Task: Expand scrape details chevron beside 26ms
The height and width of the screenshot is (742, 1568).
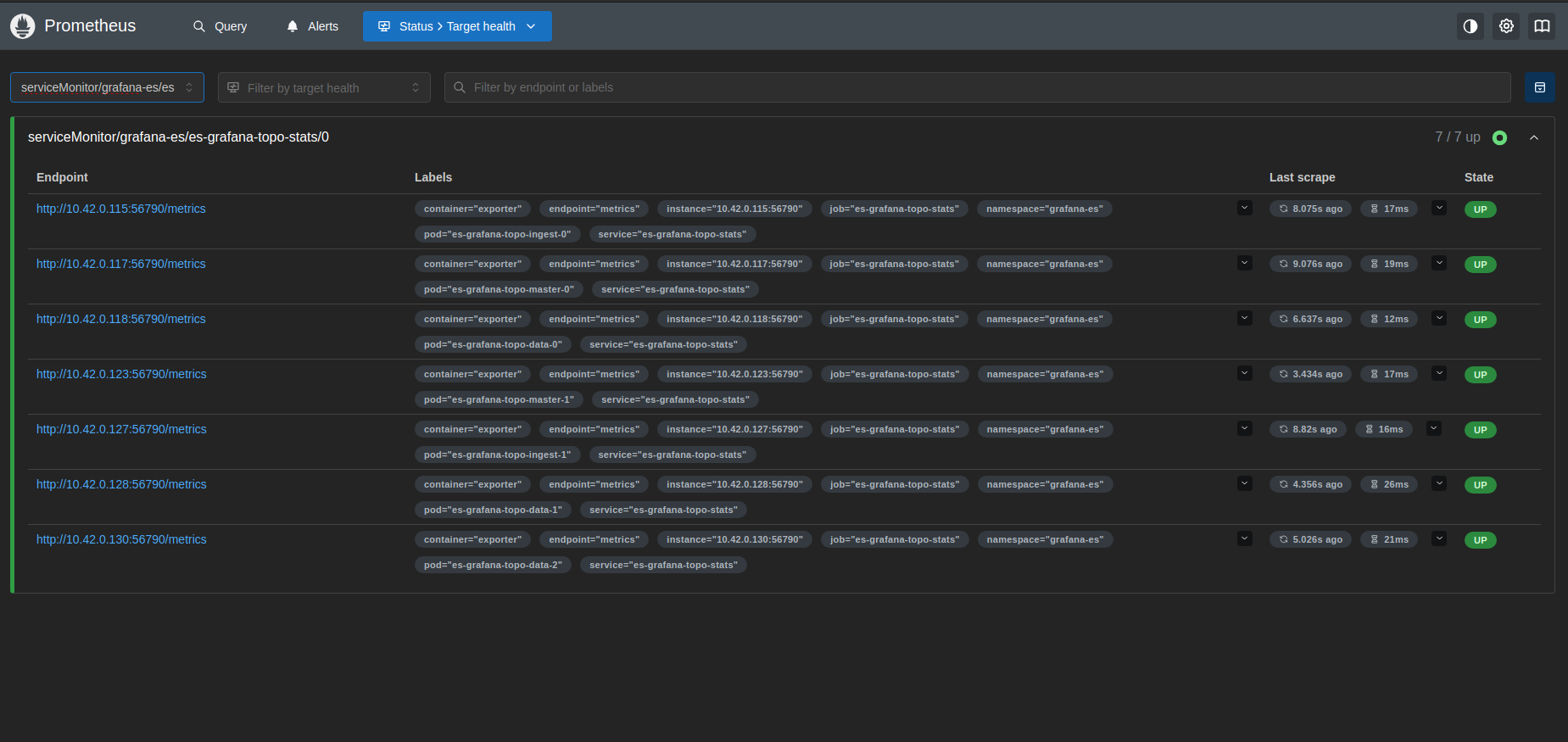Action: pyautogui.click(x=1439, y=483)
